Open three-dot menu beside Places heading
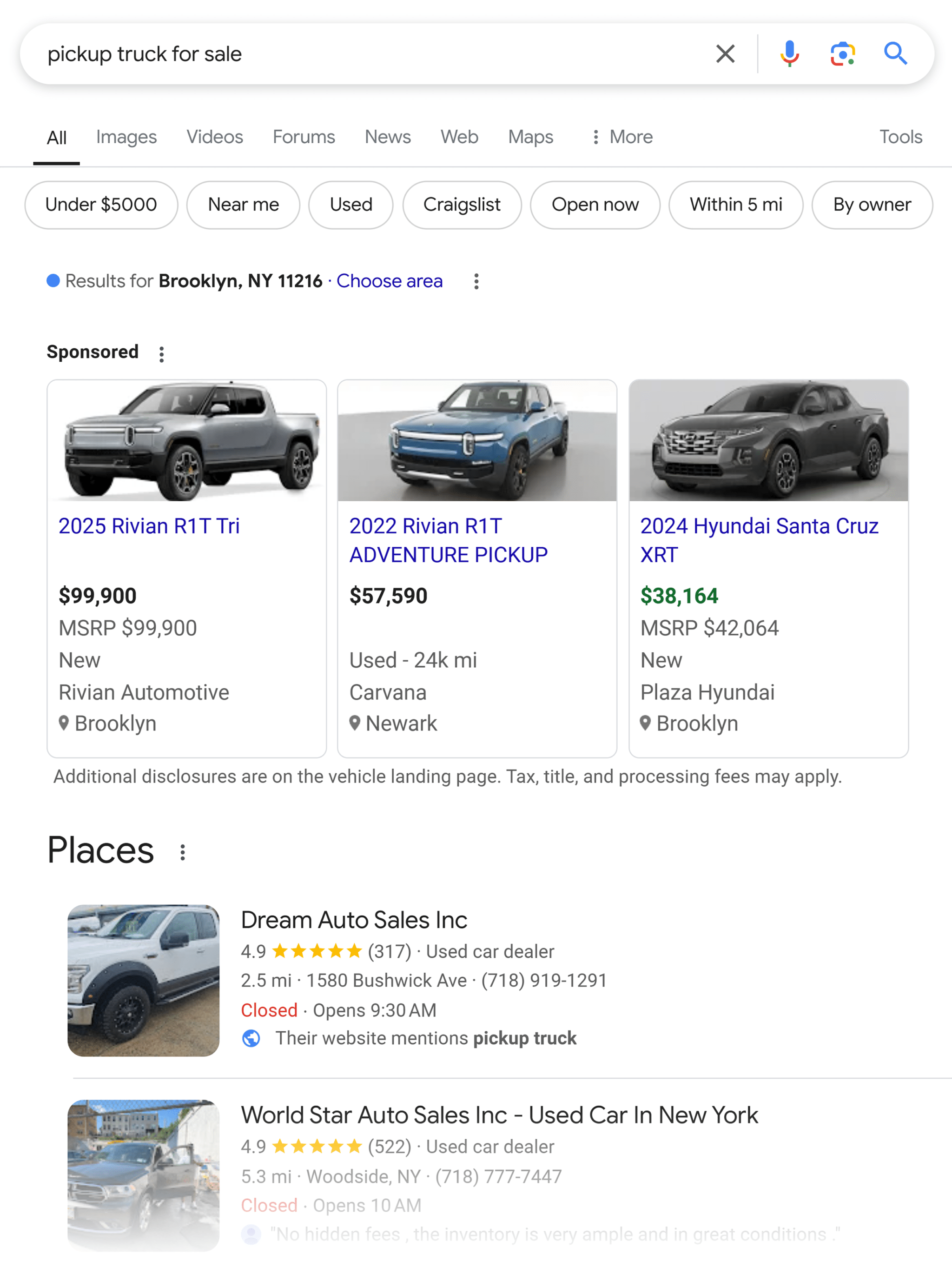This screenshot has height=1261, width=952. tap(182, 852)
